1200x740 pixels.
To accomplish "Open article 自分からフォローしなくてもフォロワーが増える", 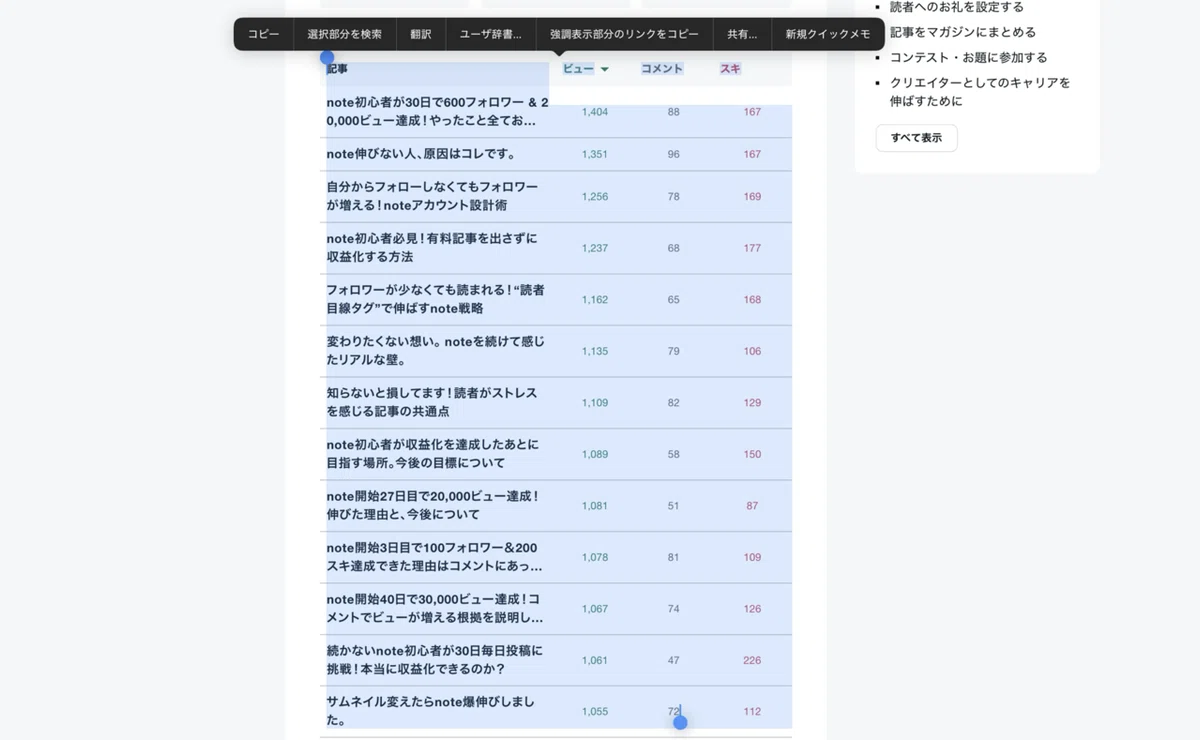I will point(432,196).
